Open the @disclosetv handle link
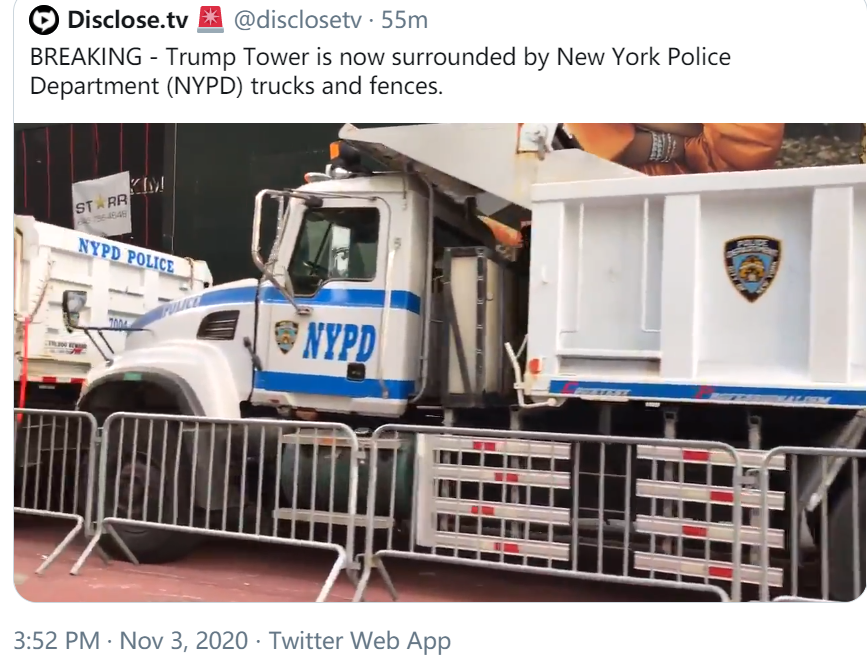The width and height of the screenshot is (867, 660). (297, 20)
